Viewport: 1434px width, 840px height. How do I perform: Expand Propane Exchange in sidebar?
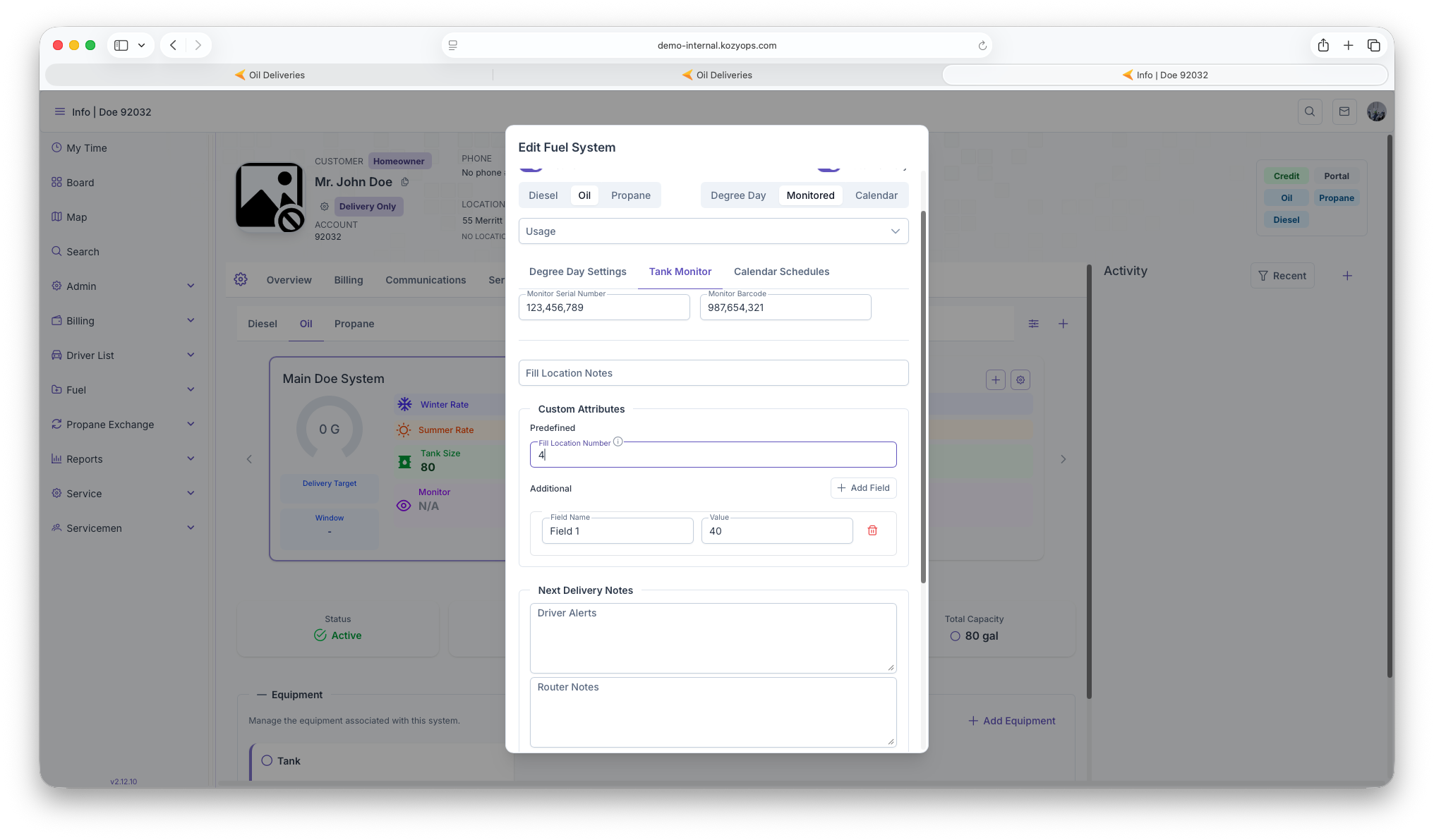(123, 425)
